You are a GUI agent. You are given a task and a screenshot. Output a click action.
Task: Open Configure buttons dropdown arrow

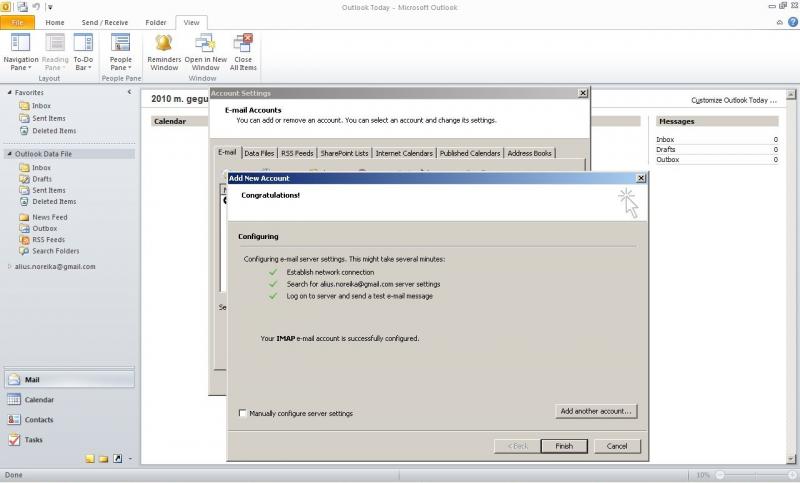(130, 459)
